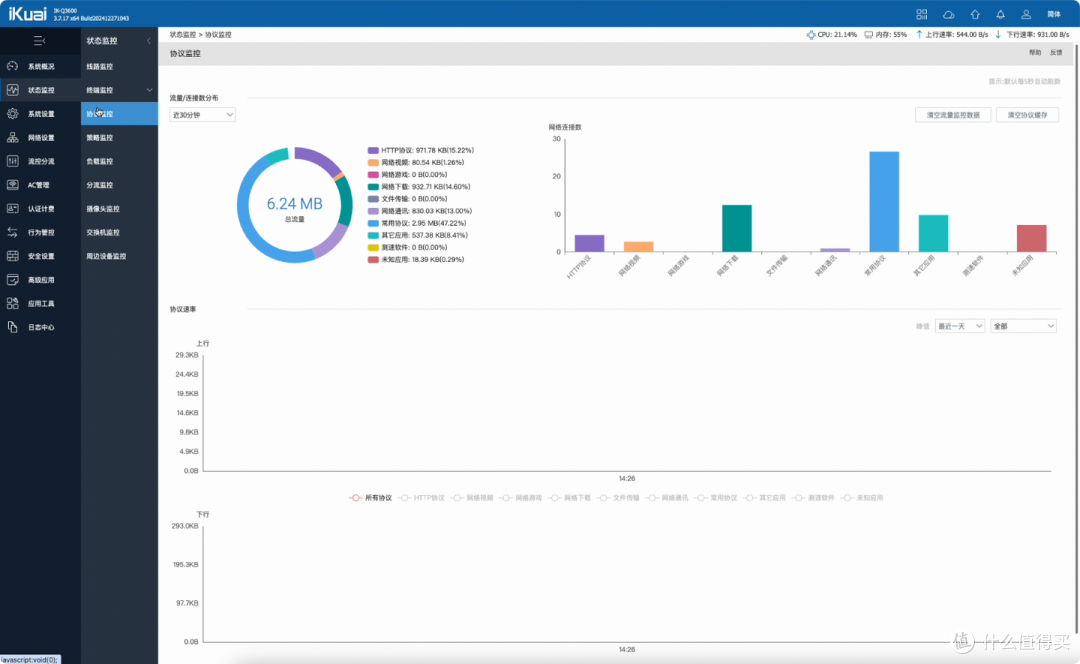The image size is (1080, 664).
Task: Open the notification bell
Action: point(1000,14)
